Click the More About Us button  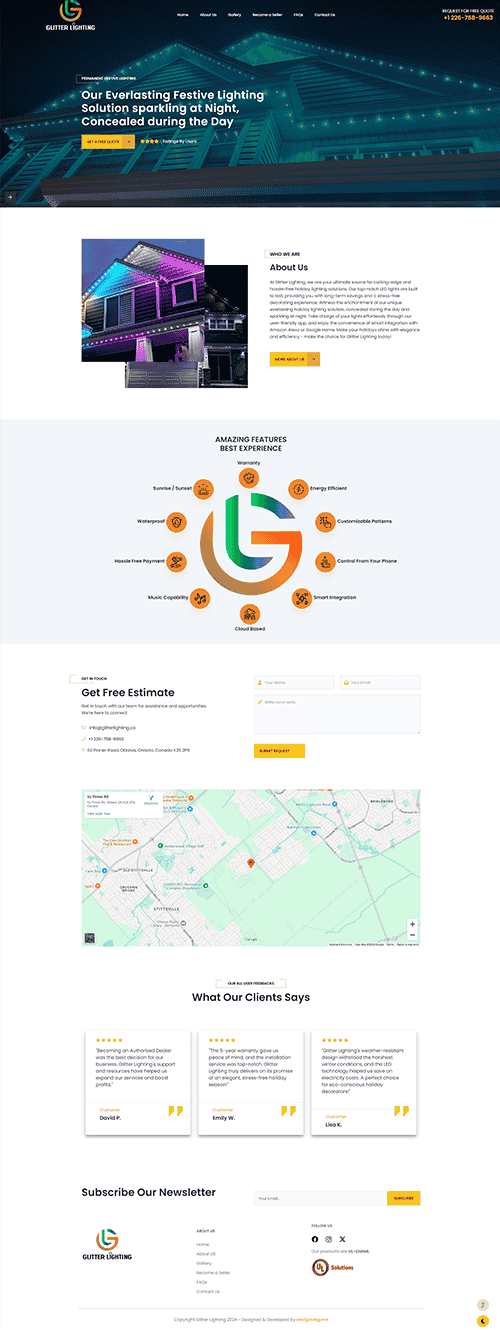click(x=294, y=358)
